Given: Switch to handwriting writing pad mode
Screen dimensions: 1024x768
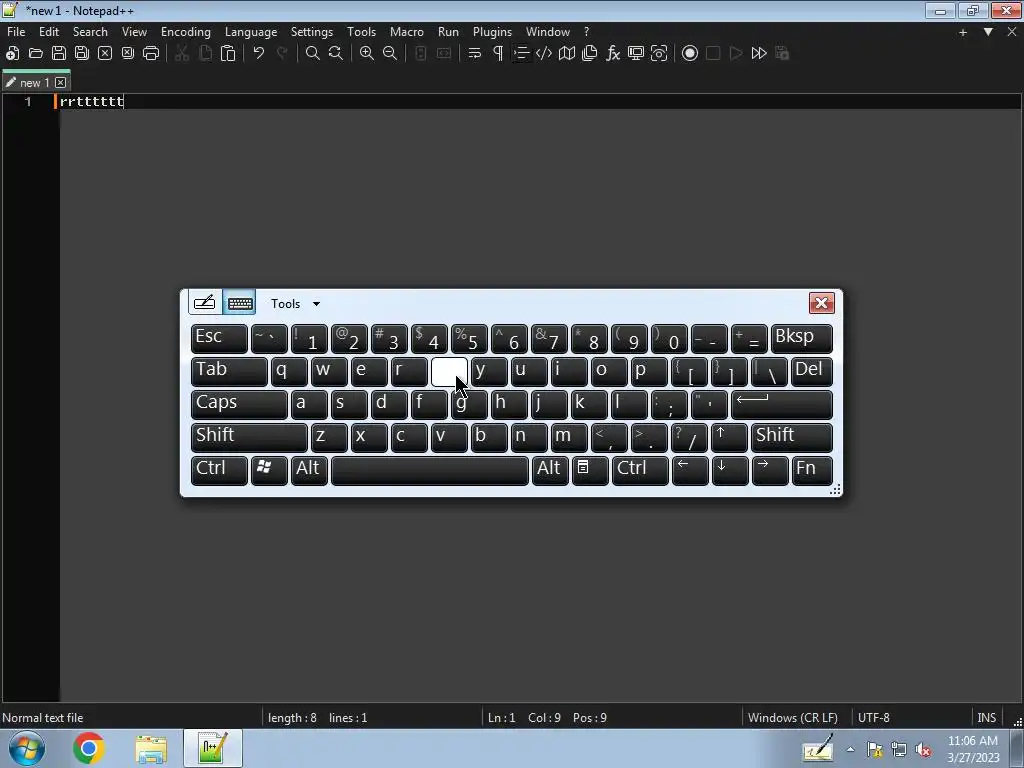Looking at the screenshot, I should click(x=204, y=302).
